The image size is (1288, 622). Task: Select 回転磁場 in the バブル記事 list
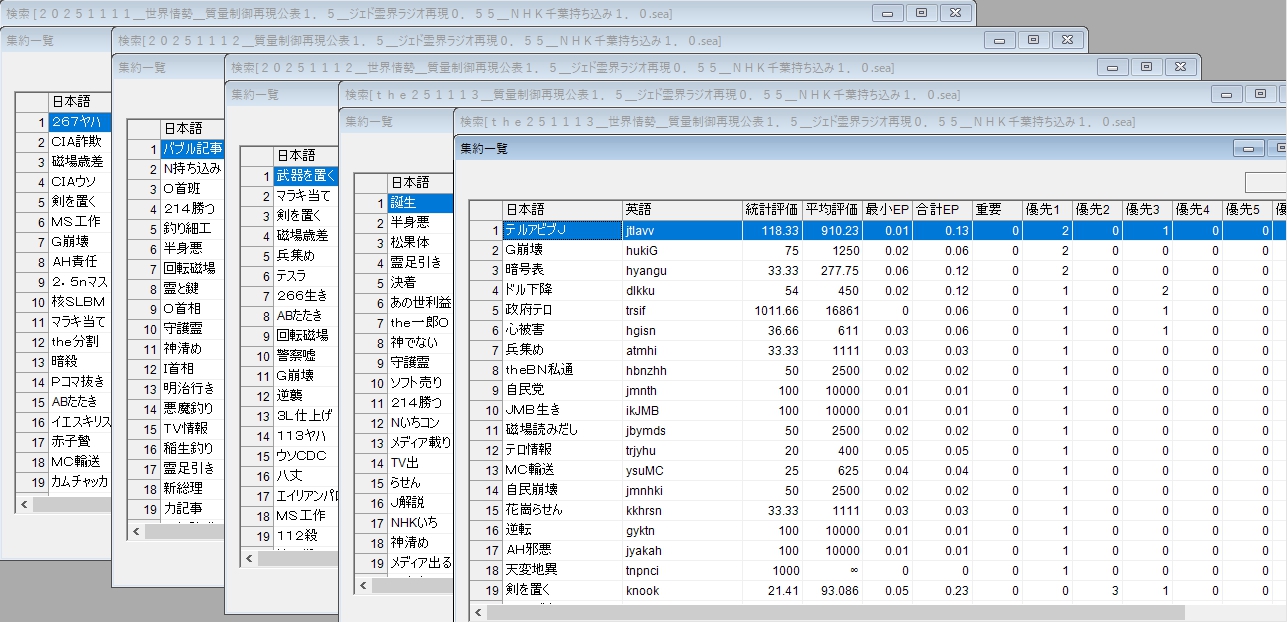coord(189,268)
